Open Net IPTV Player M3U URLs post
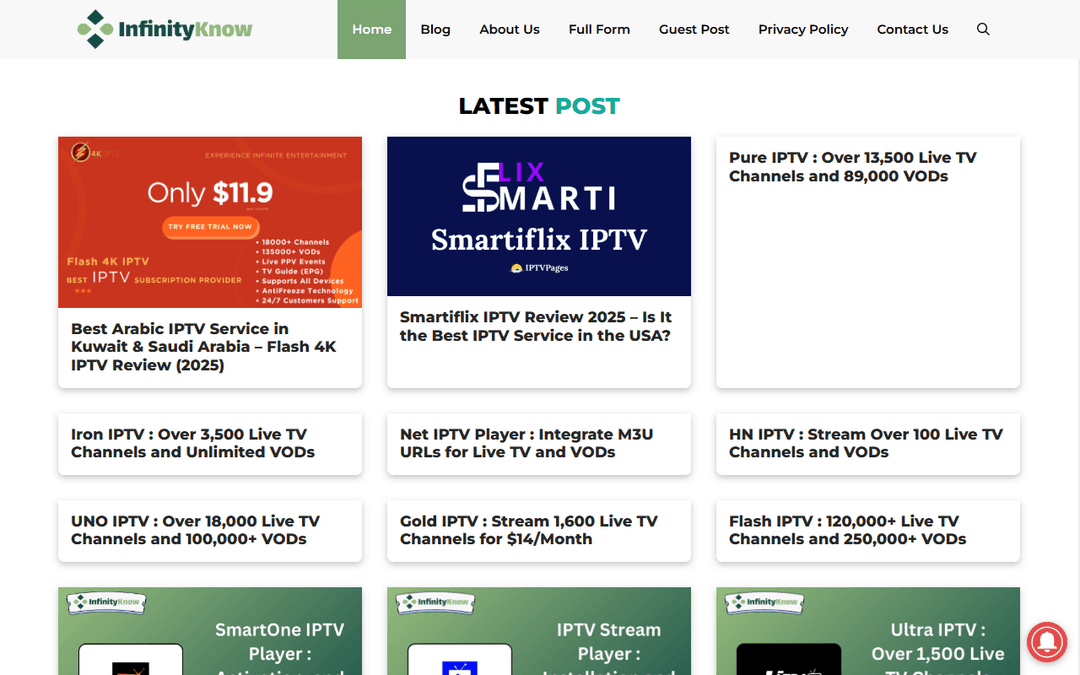The image size is (1080, 675). coord(526,443)
